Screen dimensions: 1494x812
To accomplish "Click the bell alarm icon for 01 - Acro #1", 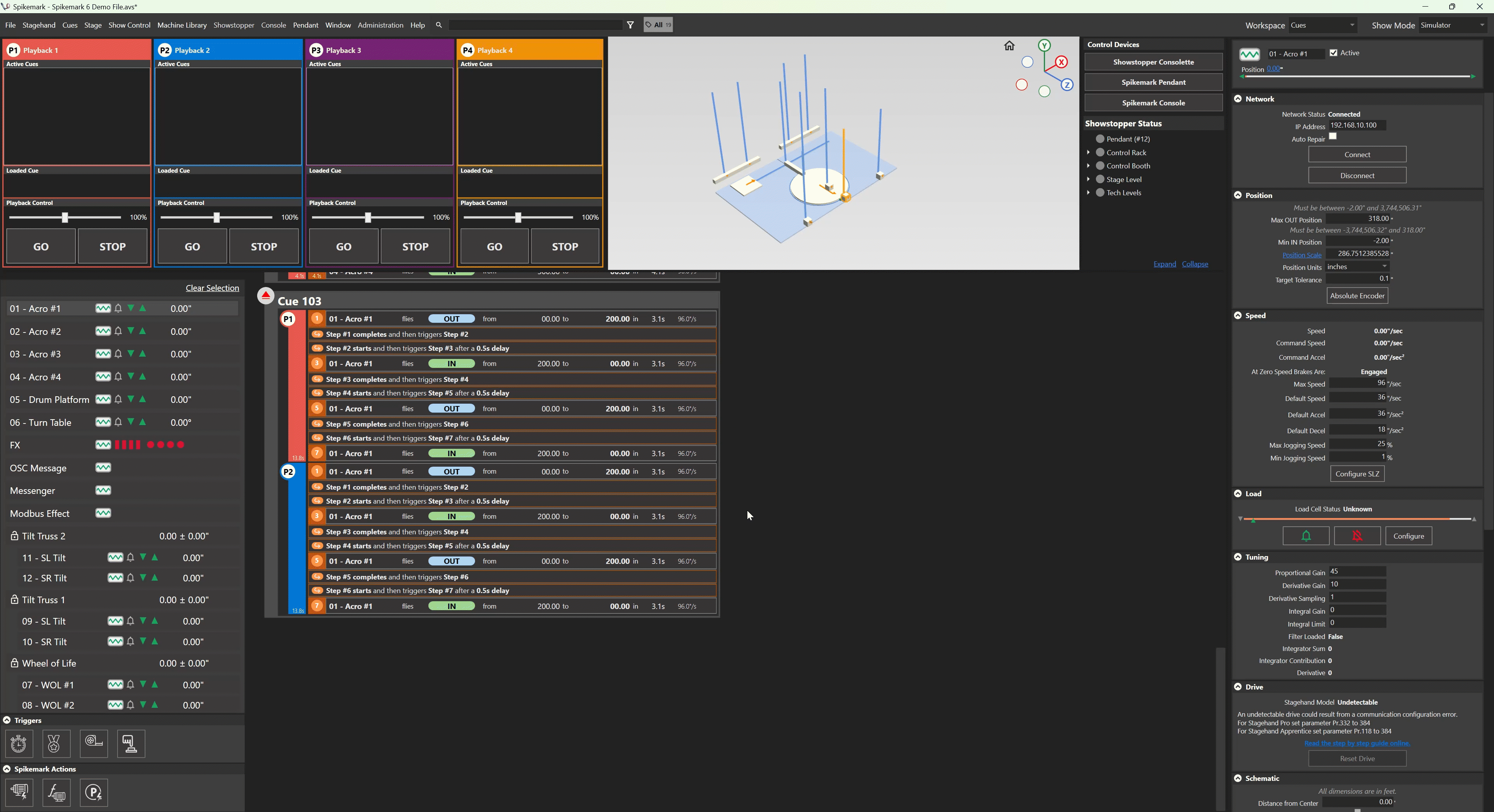I will coord(118,308).
